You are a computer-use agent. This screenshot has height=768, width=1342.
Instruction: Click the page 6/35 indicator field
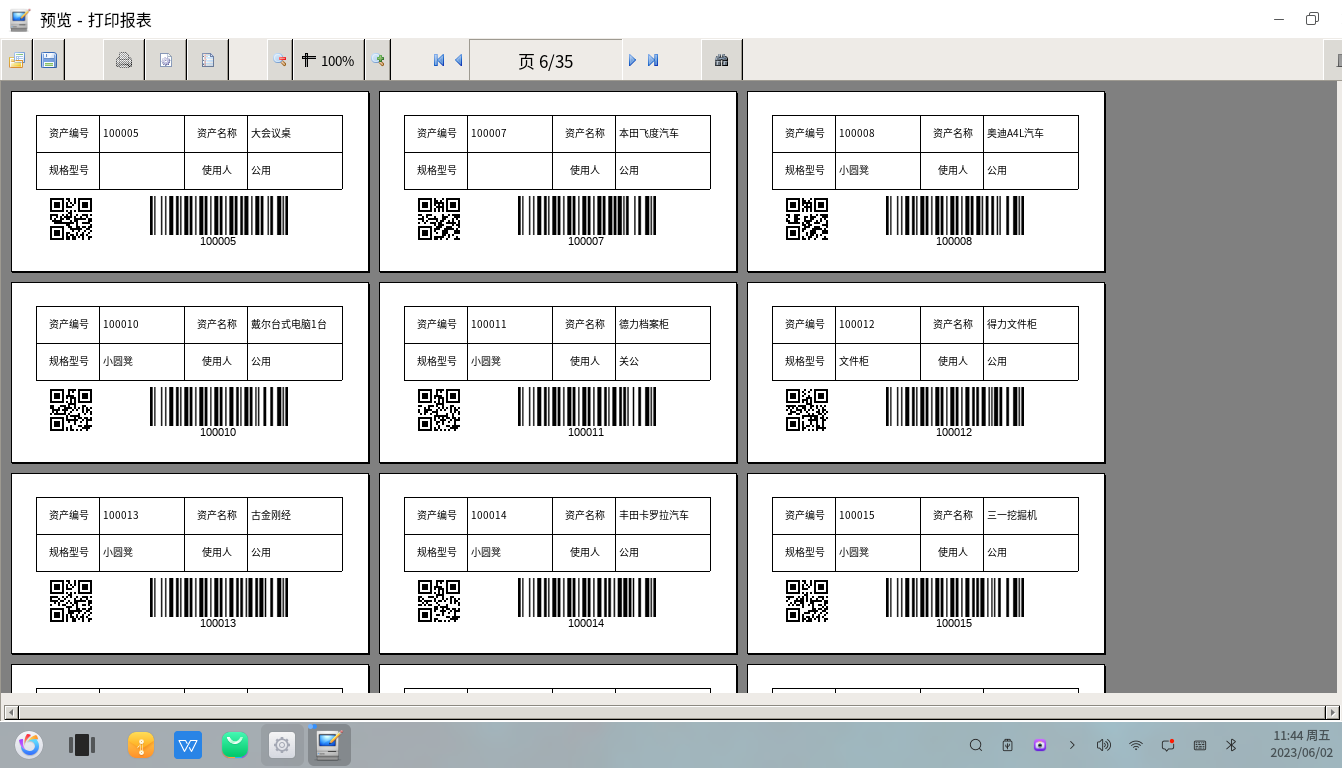[x=546, y=61]
